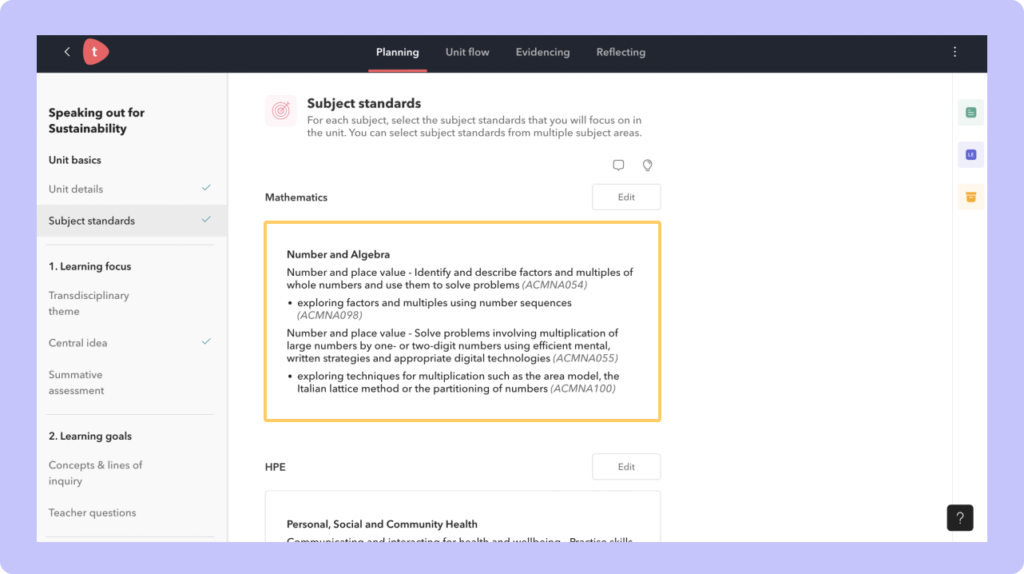Click the lightbulb tips icon
This screenshot has height=574, width=1024.
coord(647,165)
